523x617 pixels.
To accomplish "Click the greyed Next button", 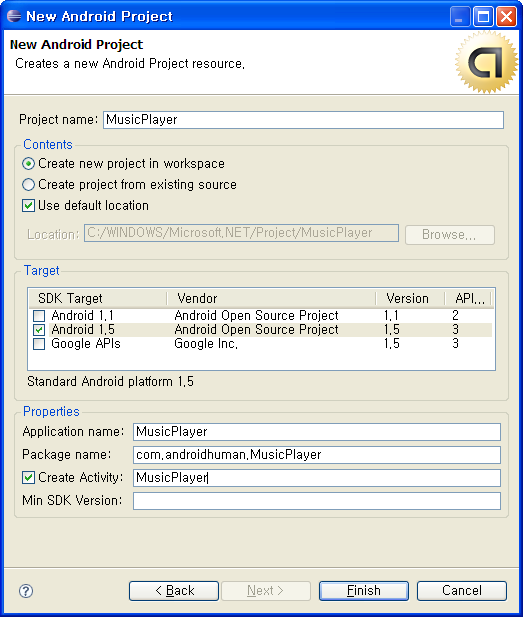I will coord(266,591).
